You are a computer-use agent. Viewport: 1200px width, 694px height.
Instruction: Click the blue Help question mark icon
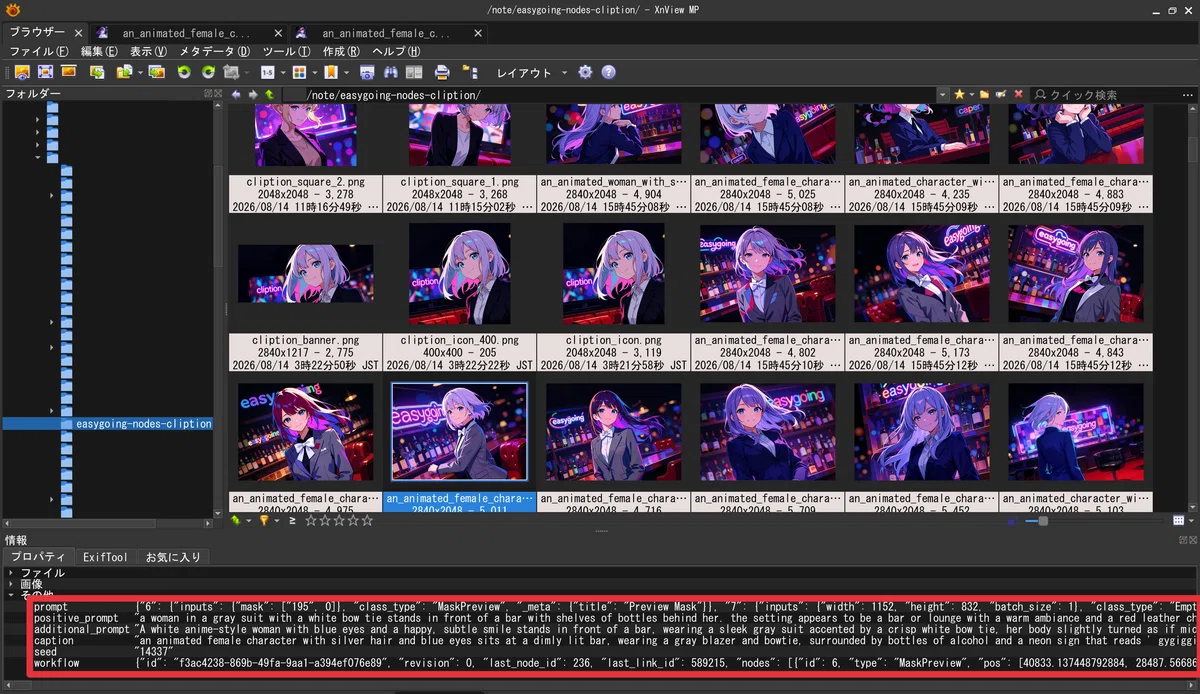[x=608, y=72]
